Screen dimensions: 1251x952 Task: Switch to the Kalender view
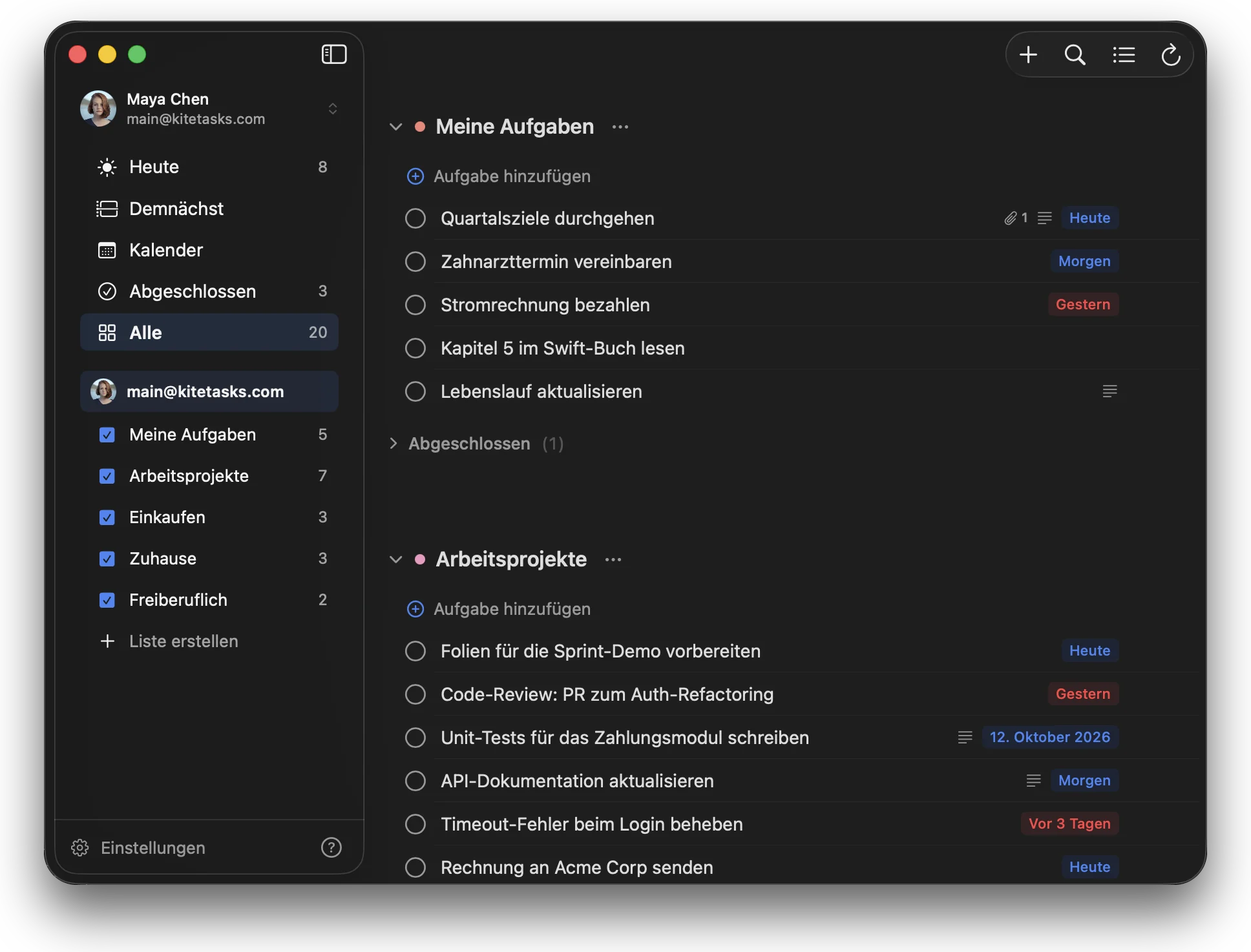(209, 250)
